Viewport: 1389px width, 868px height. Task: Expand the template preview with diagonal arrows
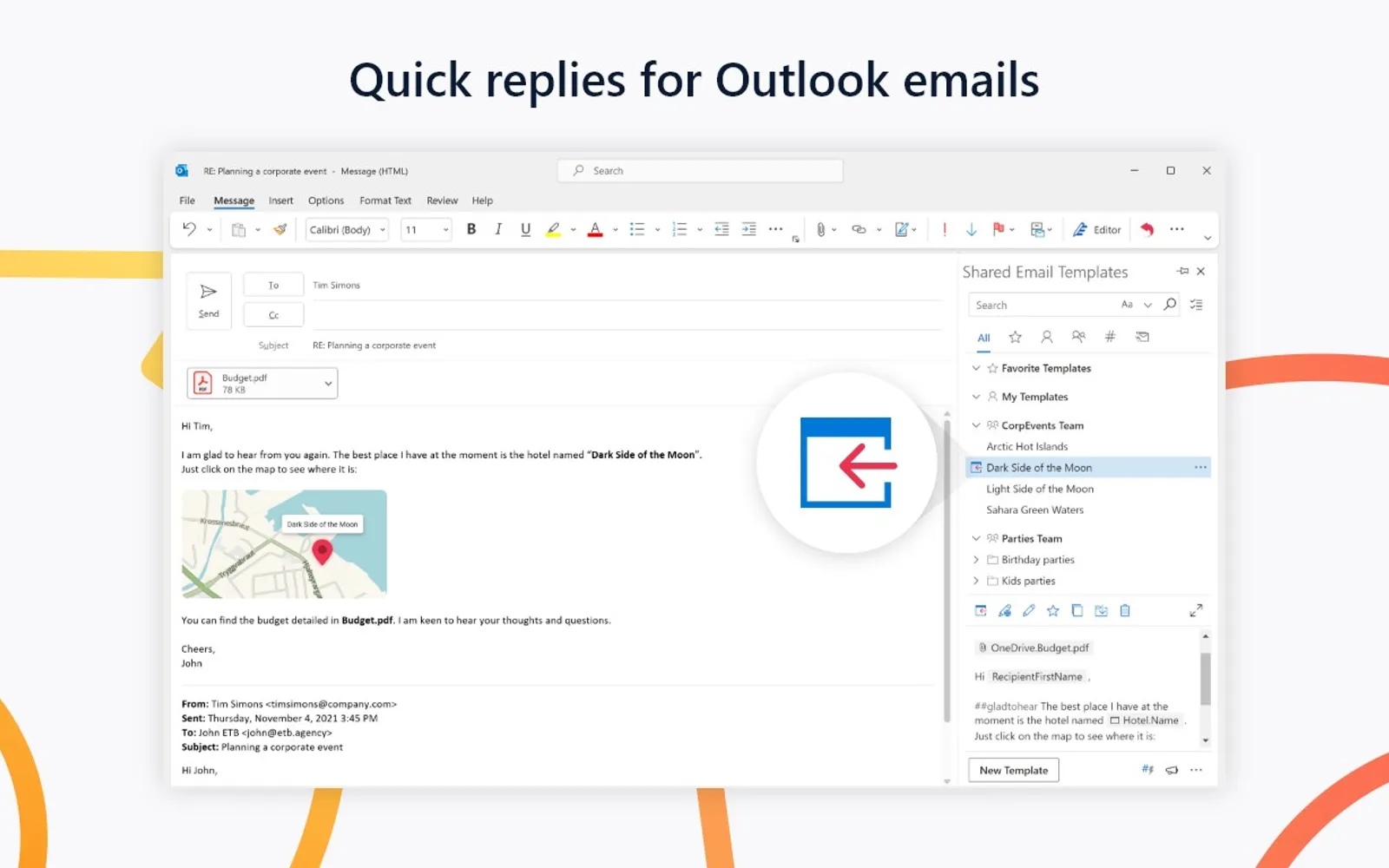1195,611
